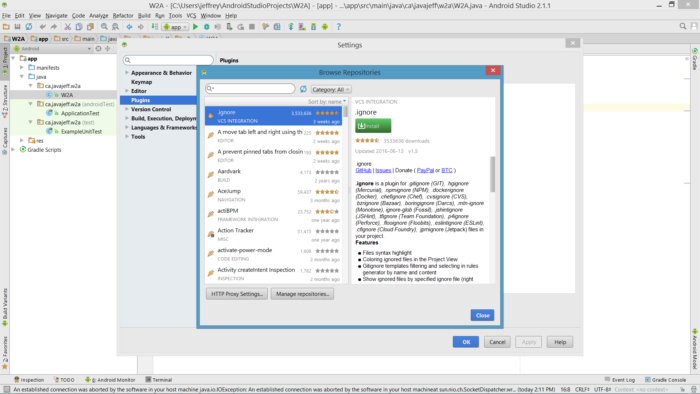Click the Synchronize toolbar icon
700x394 pixels.
[x=29, y=27]
